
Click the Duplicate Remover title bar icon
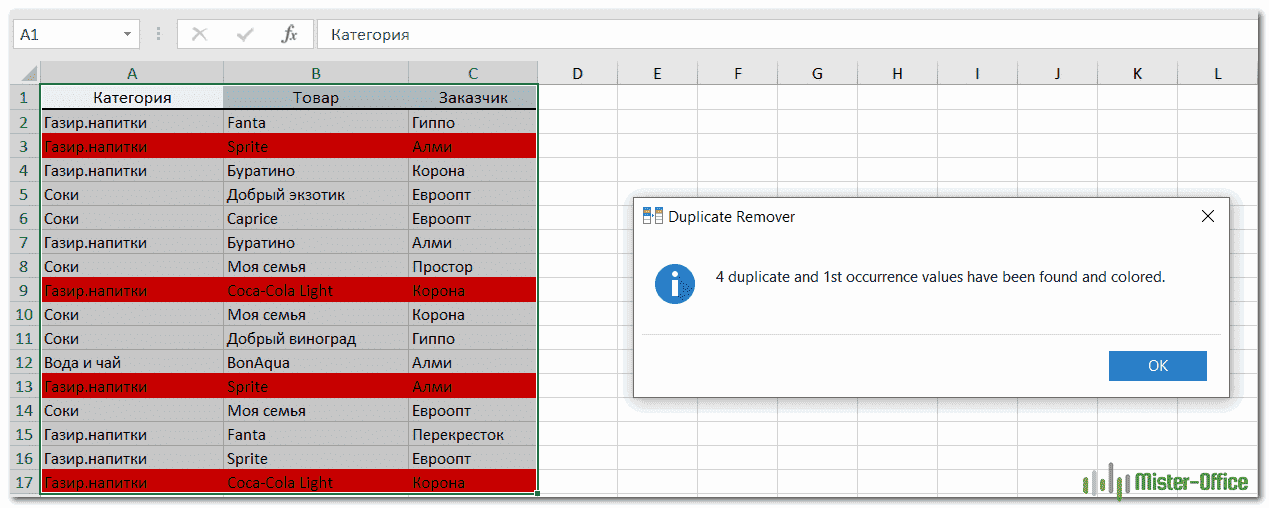[x=653, y=216]
